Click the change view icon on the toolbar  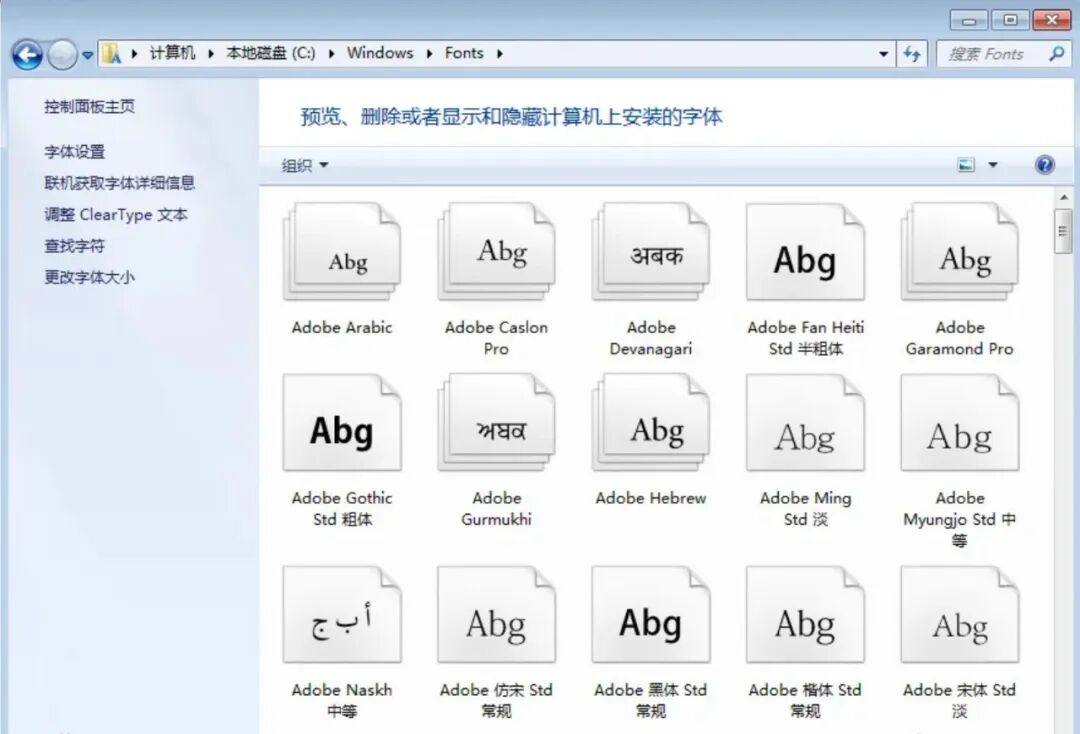click(x=966, y=164)
